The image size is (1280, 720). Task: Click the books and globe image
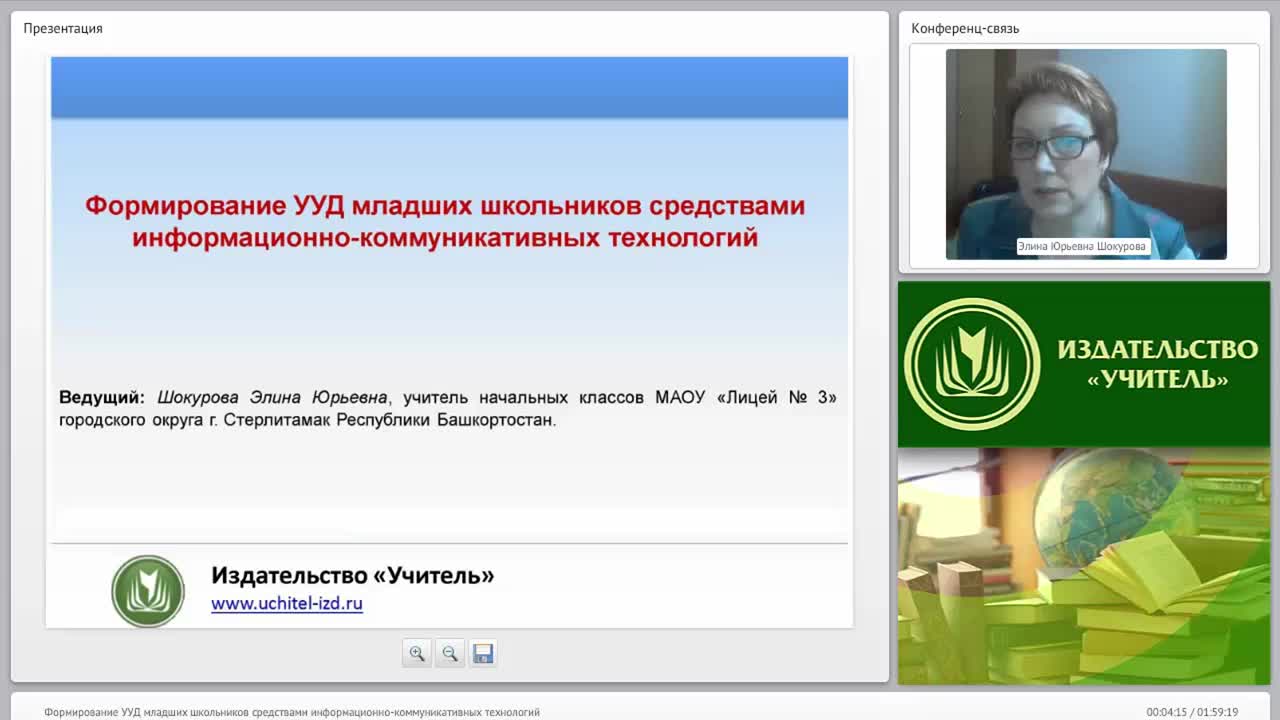(x=1084, y=566)
